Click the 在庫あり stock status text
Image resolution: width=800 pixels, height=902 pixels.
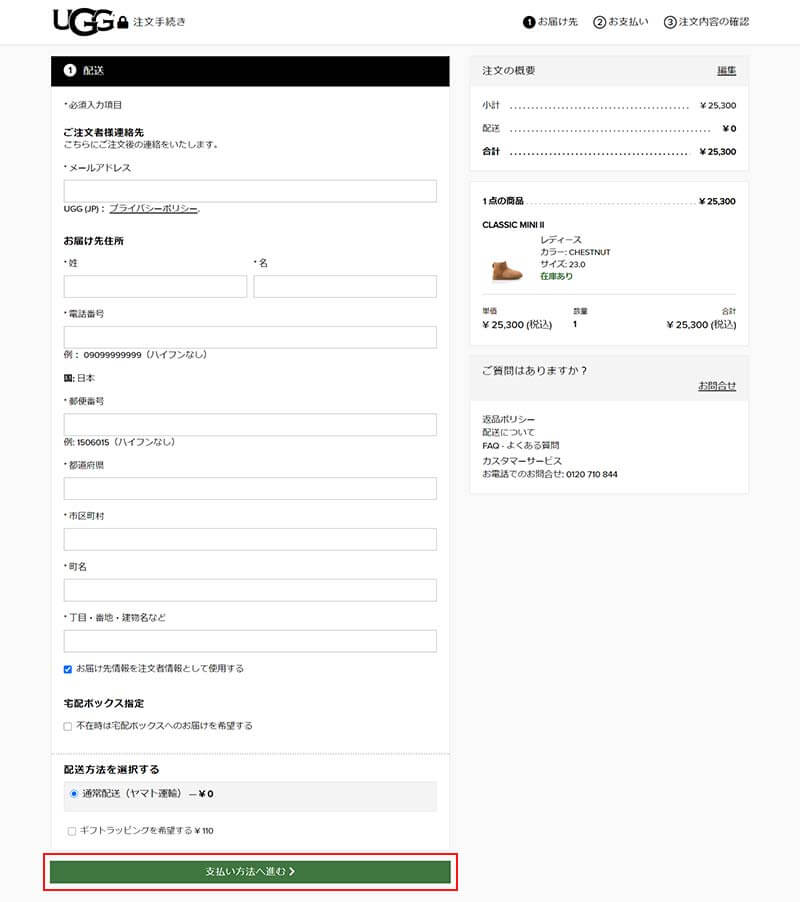coord(556,276)
